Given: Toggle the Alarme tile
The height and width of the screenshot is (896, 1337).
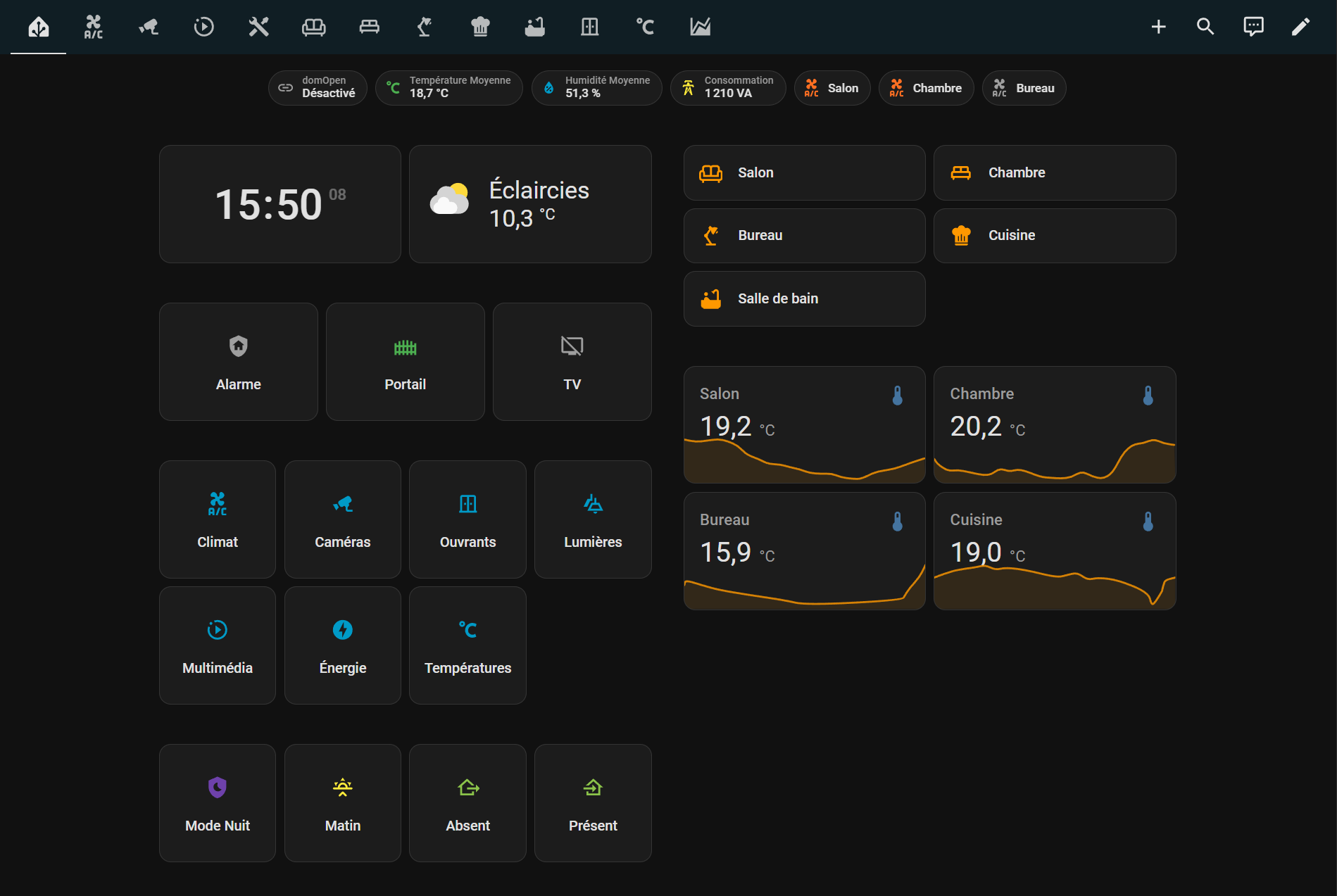Looking at the screenshot, I should [238, 362].
